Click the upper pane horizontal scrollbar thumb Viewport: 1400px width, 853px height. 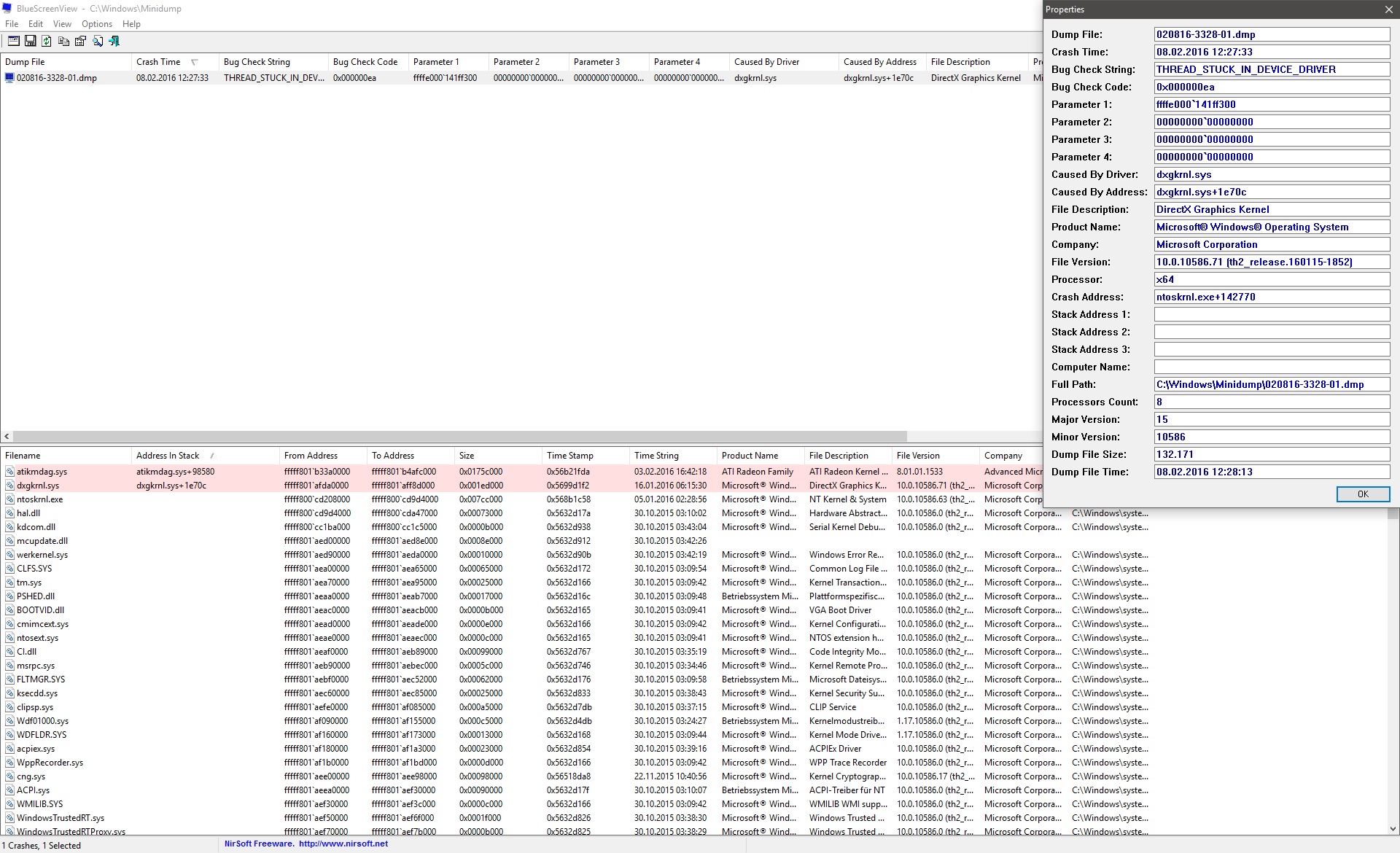[459, 436]
